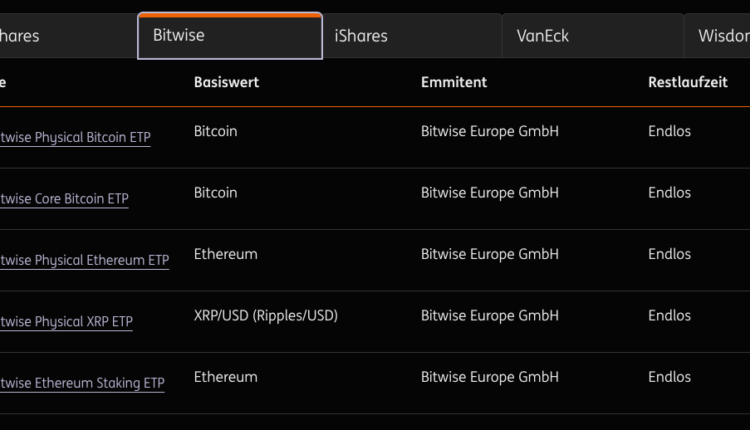Select the cut-off tab left of Bitwise
Image resolution: width=750 pixels, height=430 pixels.
click(60, 36)
